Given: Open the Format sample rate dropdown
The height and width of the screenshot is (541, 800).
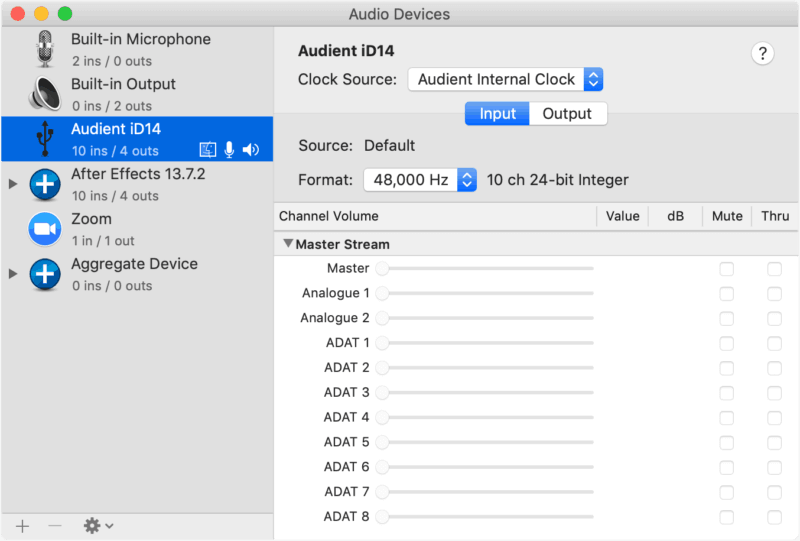Looking at the screenshot, I should (421, 180).
